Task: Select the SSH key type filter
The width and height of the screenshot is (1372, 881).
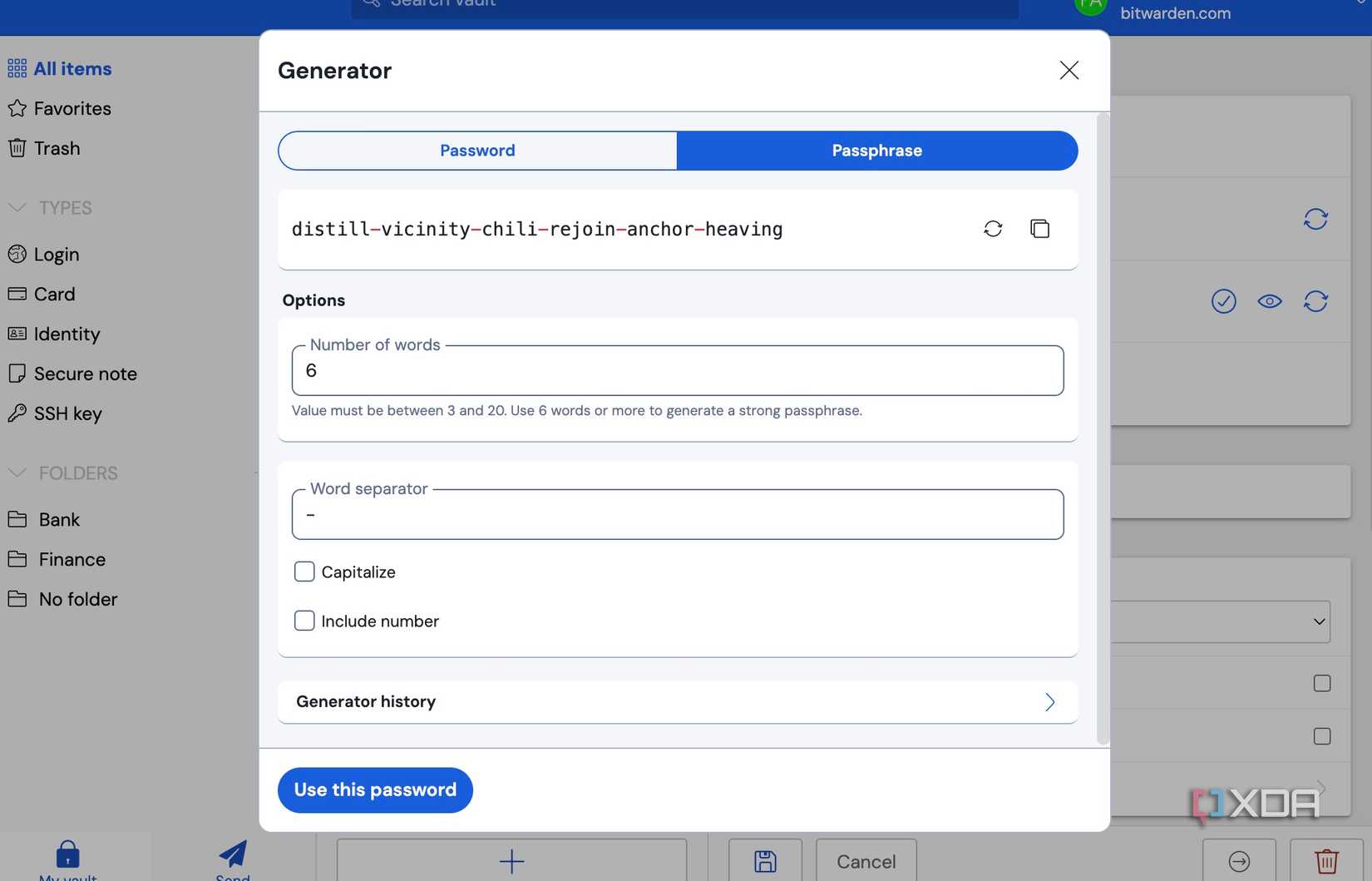Action: 67,413
